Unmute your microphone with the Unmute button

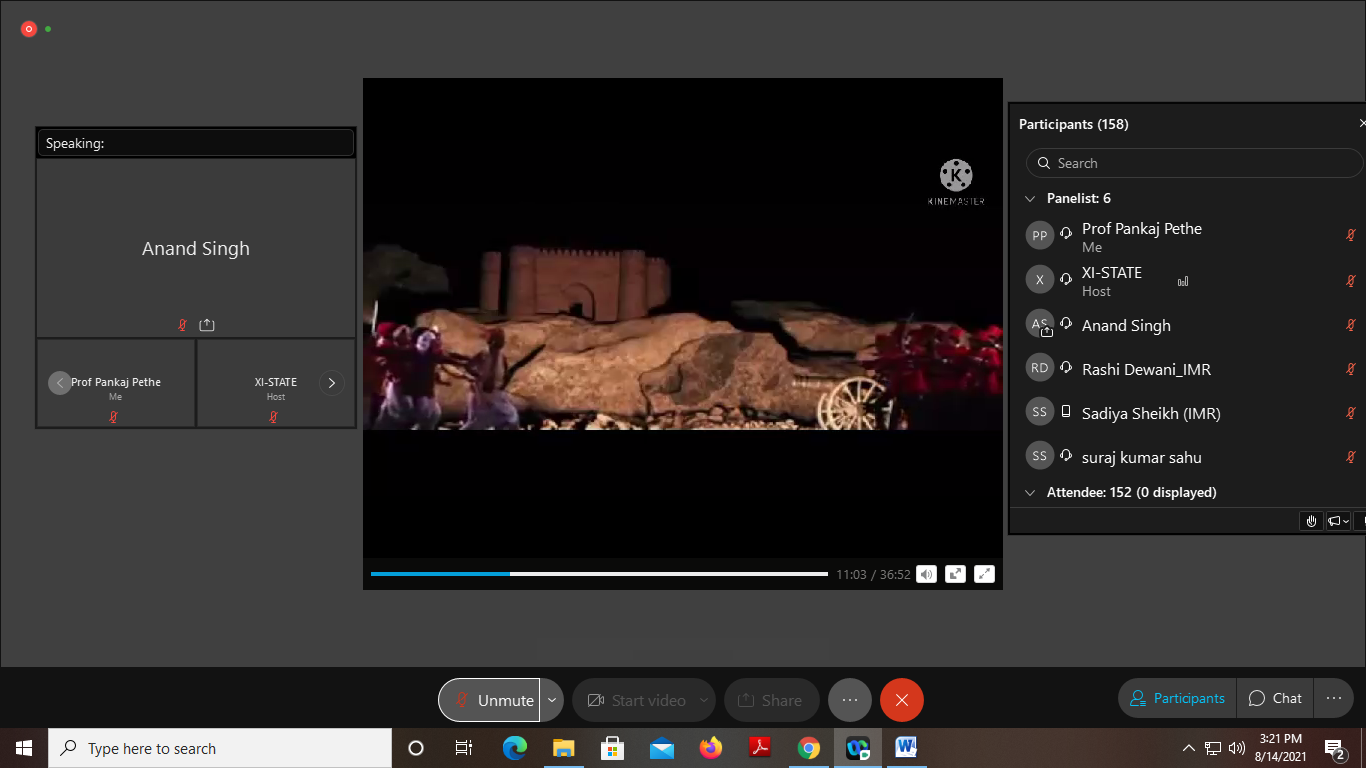pos(489,700)
